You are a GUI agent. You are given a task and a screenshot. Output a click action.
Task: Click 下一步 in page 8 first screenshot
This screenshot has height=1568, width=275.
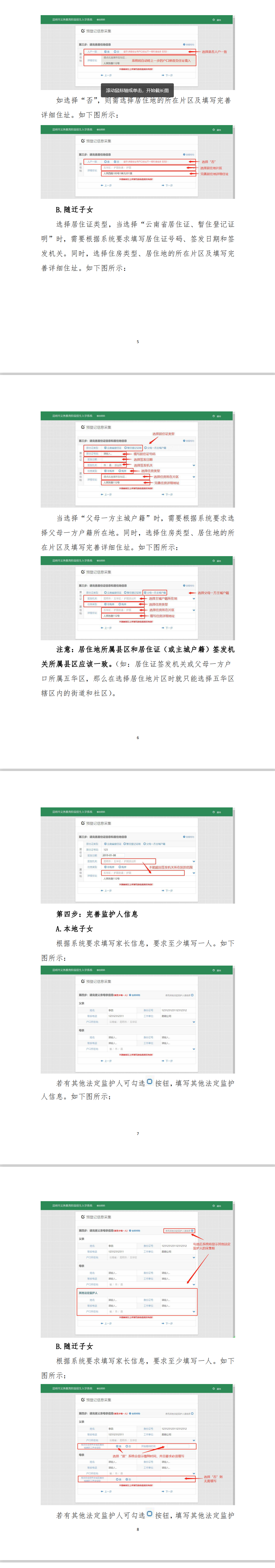pyautogui.click(x=167, y=1323)
